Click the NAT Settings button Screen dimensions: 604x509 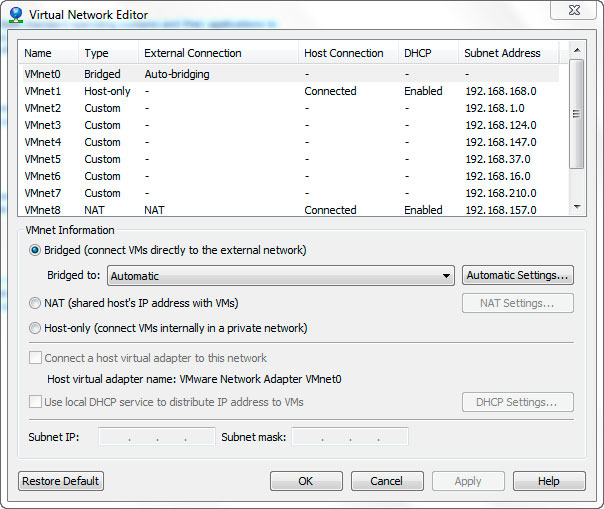click(x=518, y=303)
